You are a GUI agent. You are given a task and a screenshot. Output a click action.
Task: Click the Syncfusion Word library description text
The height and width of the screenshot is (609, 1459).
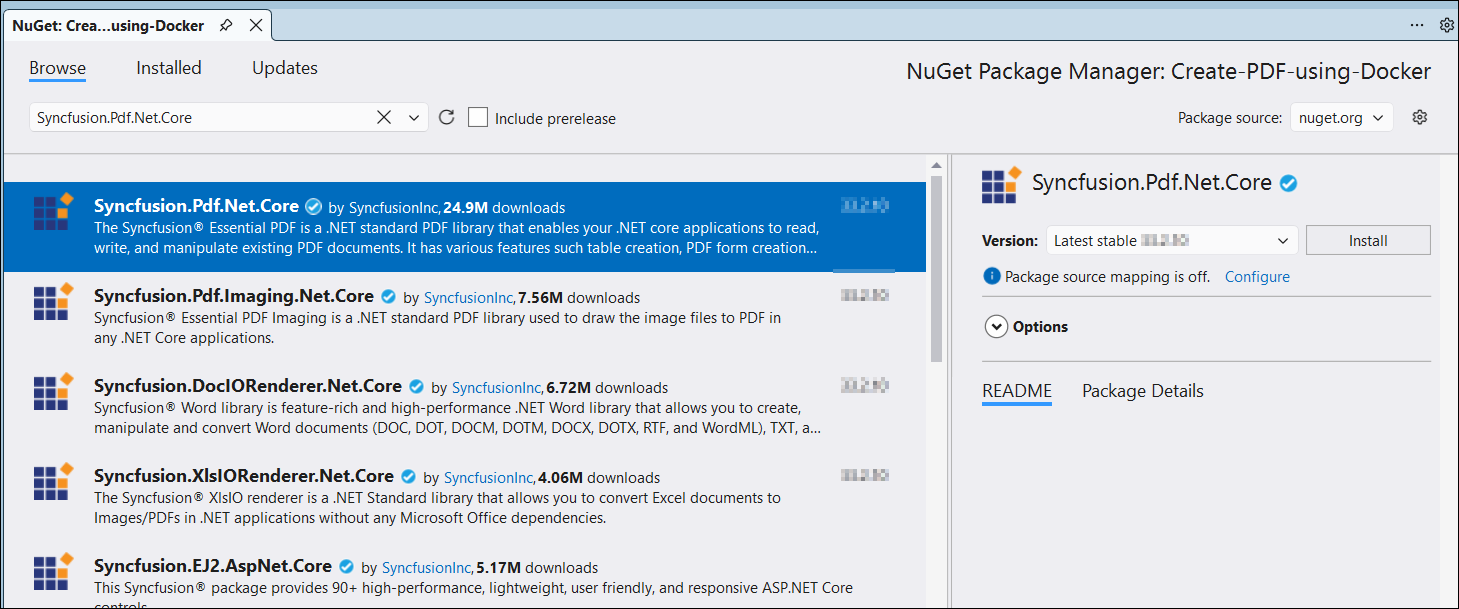click(458, 418)
